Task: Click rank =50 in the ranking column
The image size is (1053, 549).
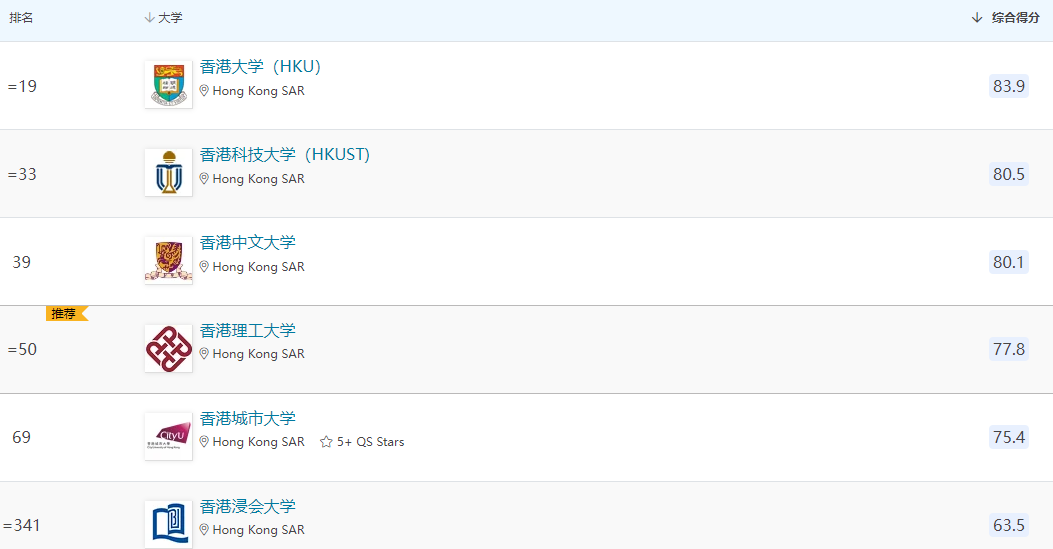Action: point(22,349)
